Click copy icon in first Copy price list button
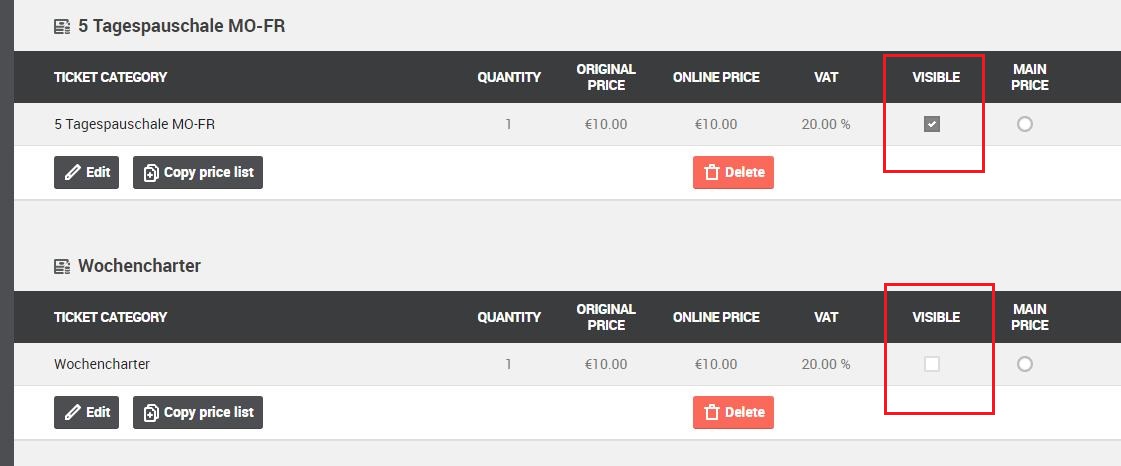This screenshot has height=466, width=1121. pos(151,173)
